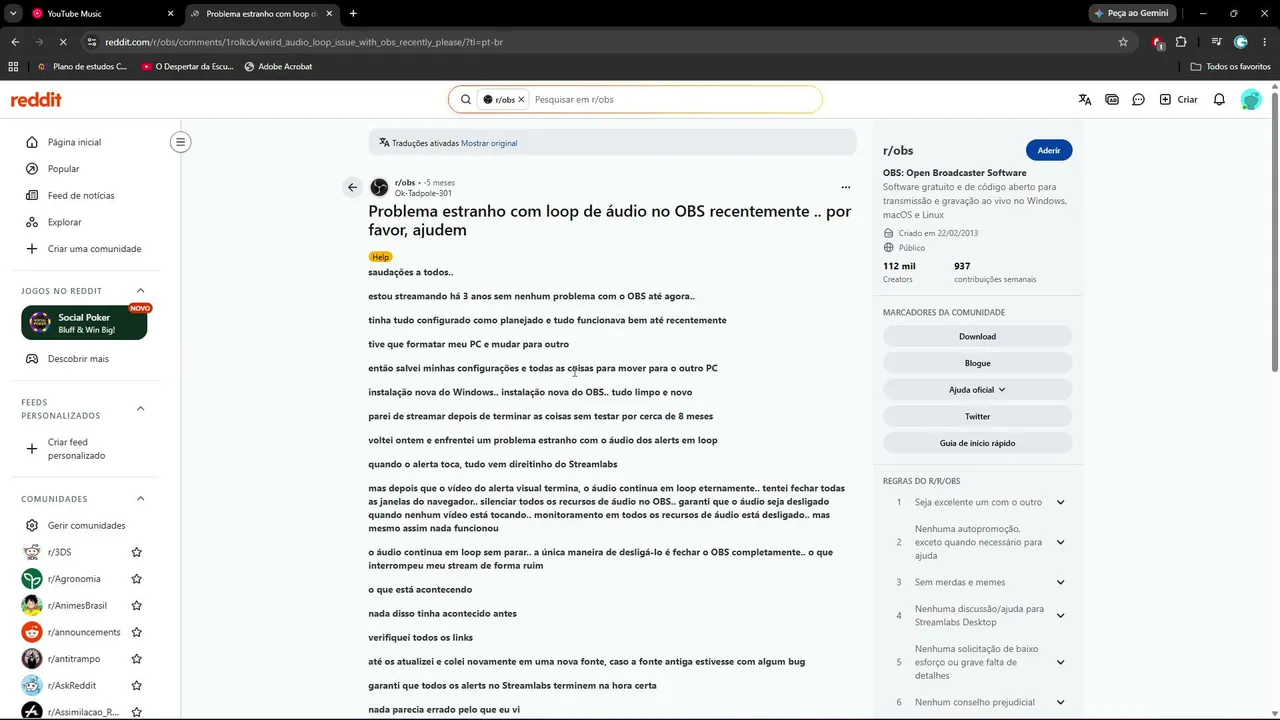Open the Reddit advertise (AD) icon

(1112, 100)
